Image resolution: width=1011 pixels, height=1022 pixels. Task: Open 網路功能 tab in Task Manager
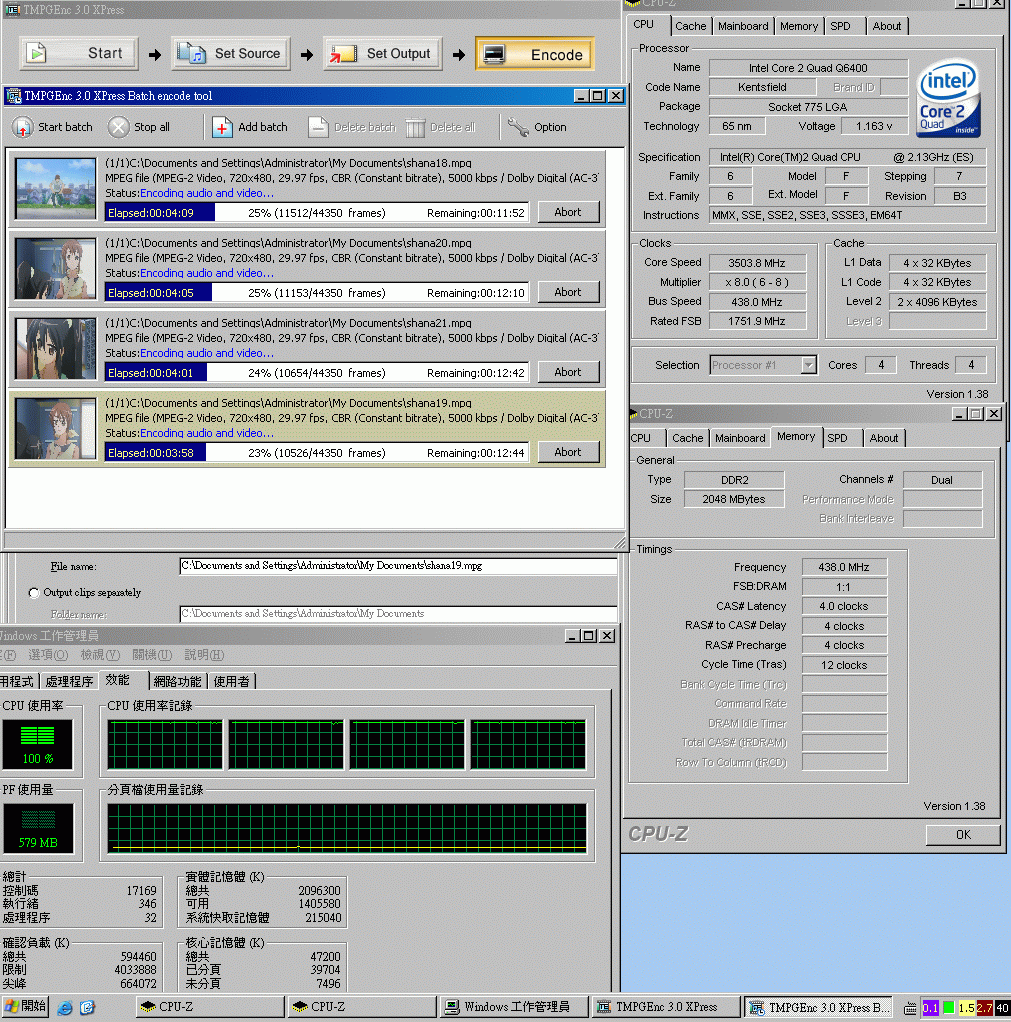[x=177, y=681]
